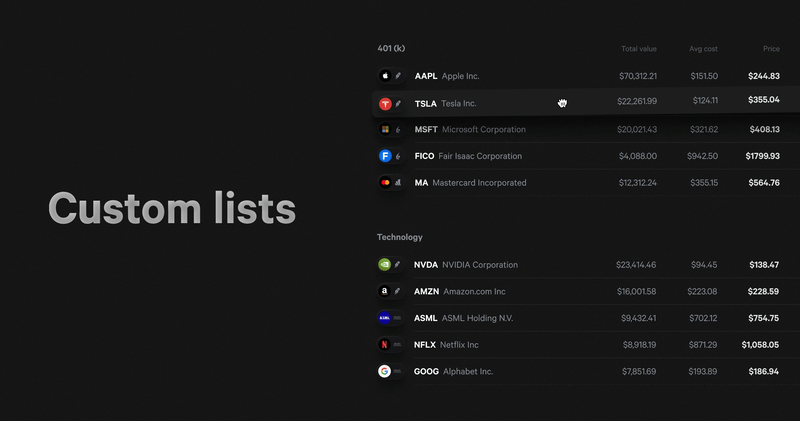Image resolution: width=800 pixels, height=421 pixels.
Task: Sort by the Total value column header
Action: [638, 49]
